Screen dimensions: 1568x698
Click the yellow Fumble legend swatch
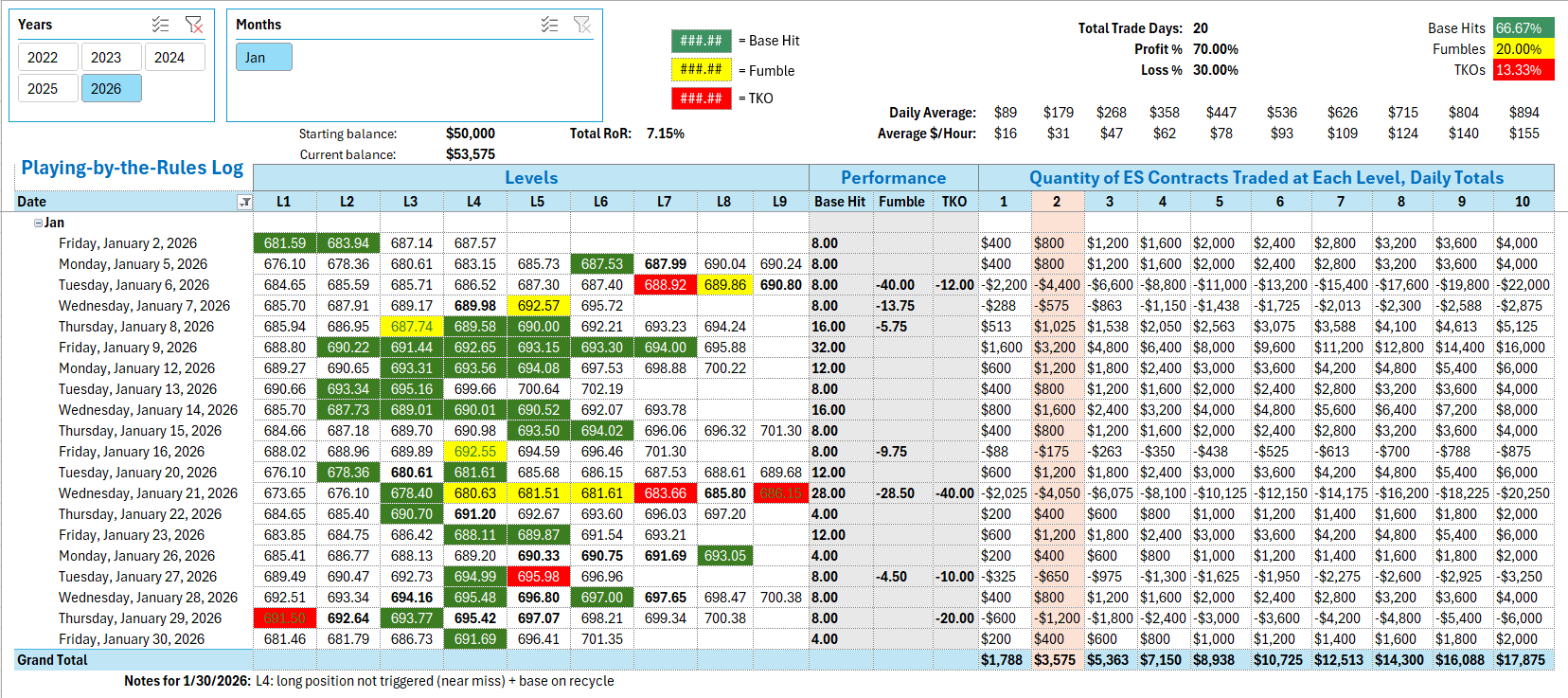click(701, 70)
